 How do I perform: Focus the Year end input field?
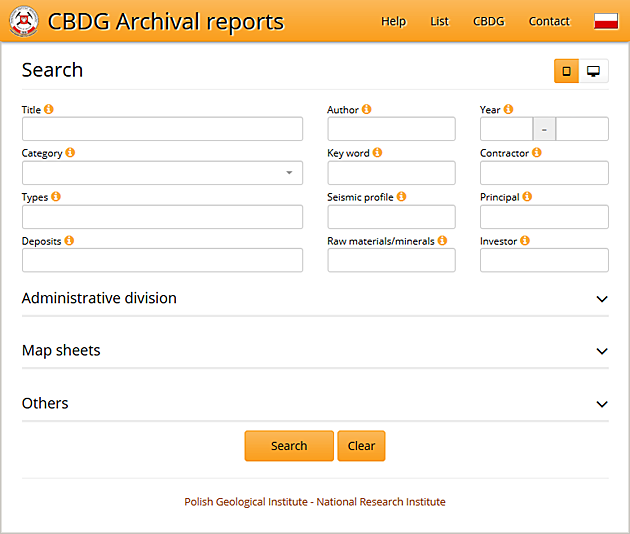click(582, 129)
